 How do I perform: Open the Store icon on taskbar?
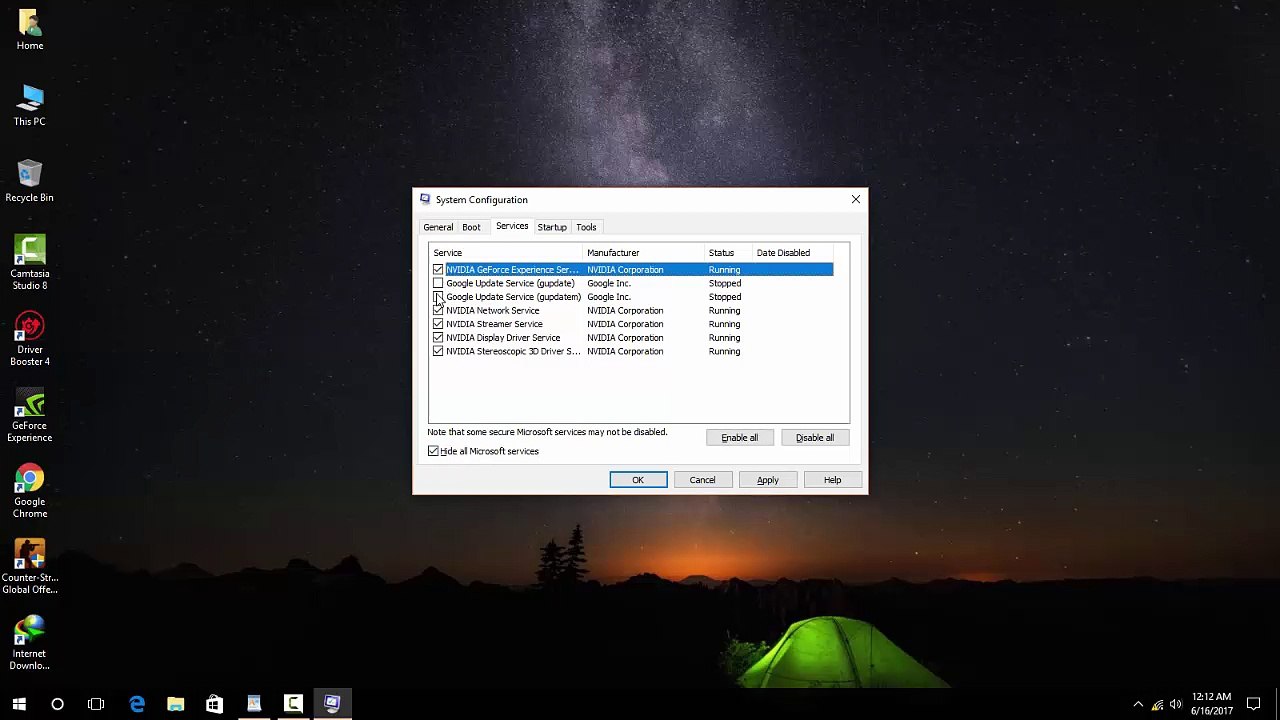click(214, 704)
